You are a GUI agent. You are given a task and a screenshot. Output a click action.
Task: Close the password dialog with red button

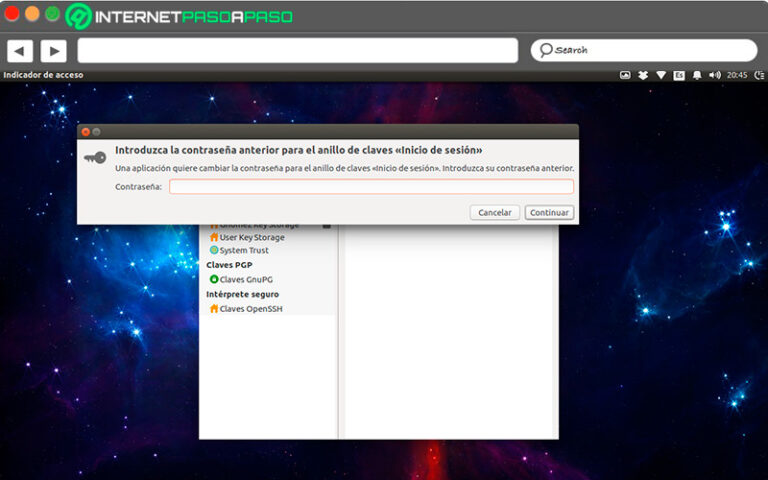pos(85,131)
